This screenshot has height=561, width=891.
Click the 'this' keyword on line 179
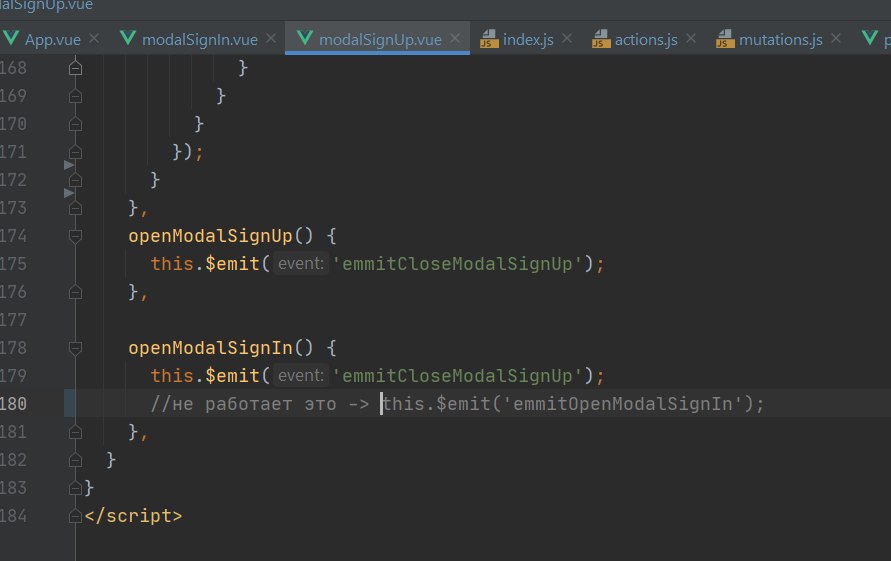pyautogui.click(x=172, y=376)
